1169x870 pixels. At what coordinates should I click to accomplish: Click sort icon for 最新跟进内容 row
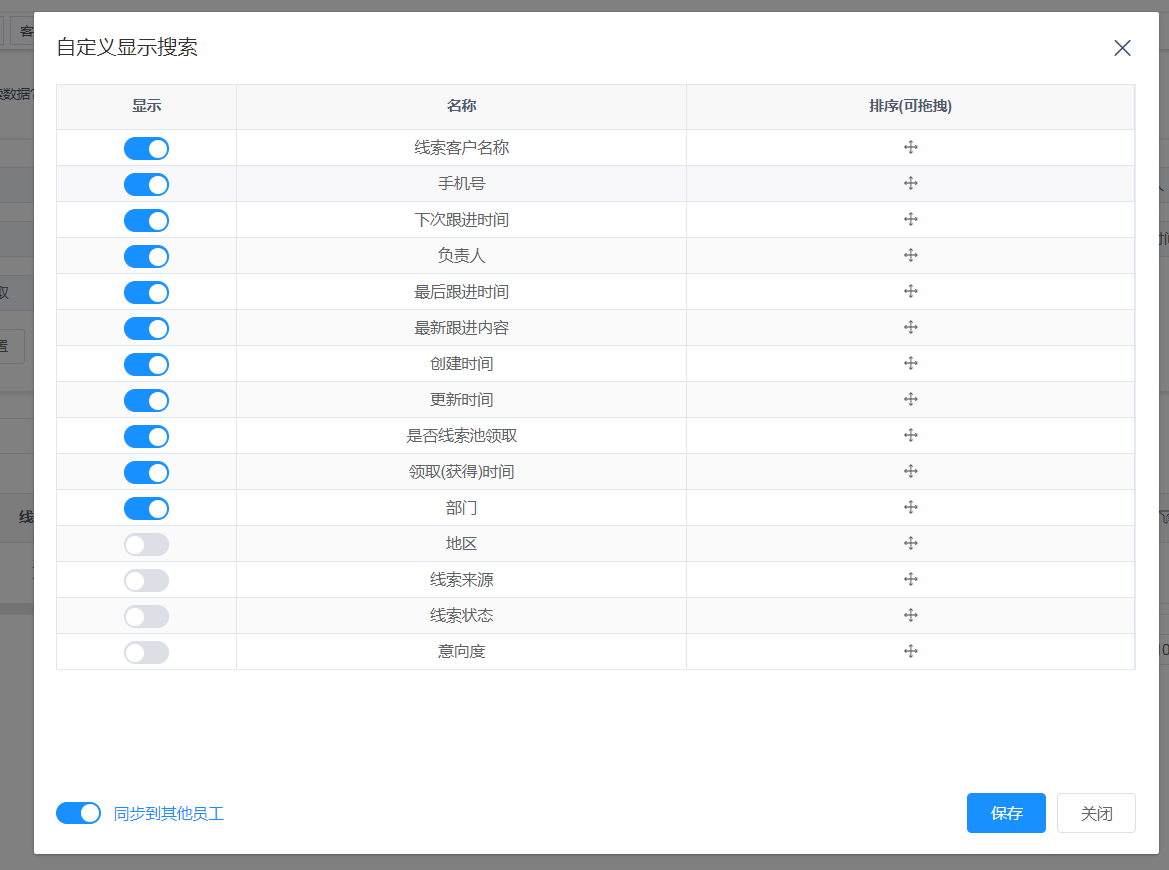(x=910, y=328)
